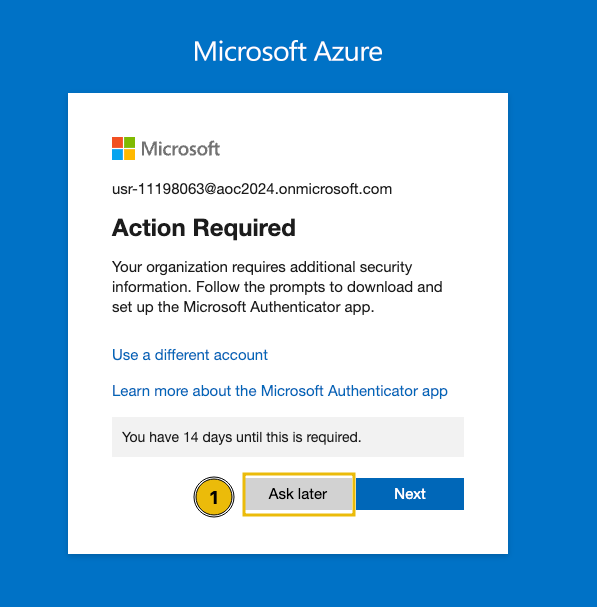
Task: Click the blue Next button
Action: 410,494
